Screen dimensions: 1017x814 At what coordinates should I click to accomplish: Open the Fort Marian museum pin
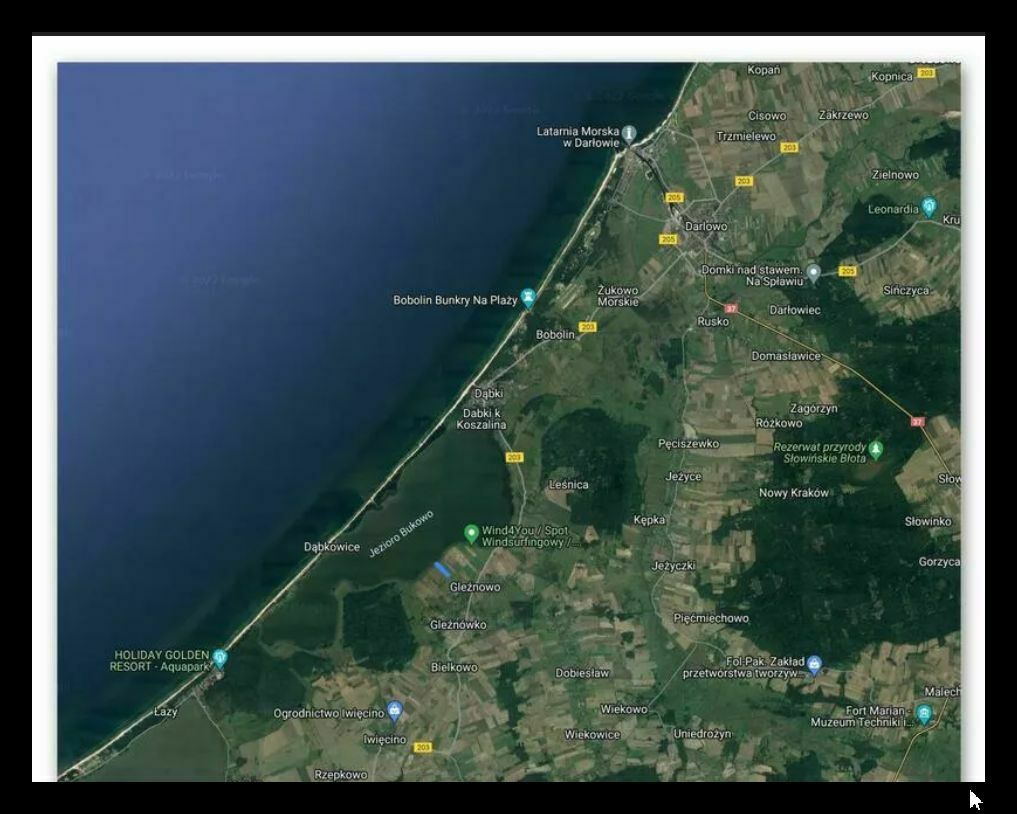(924, 714)
